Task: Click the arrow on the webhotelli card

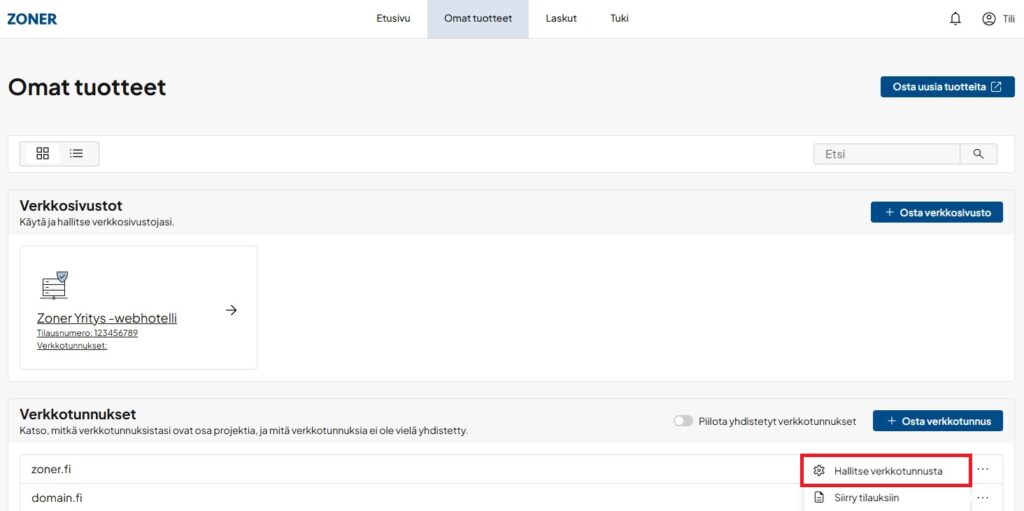Action: (x=231, y=310)
